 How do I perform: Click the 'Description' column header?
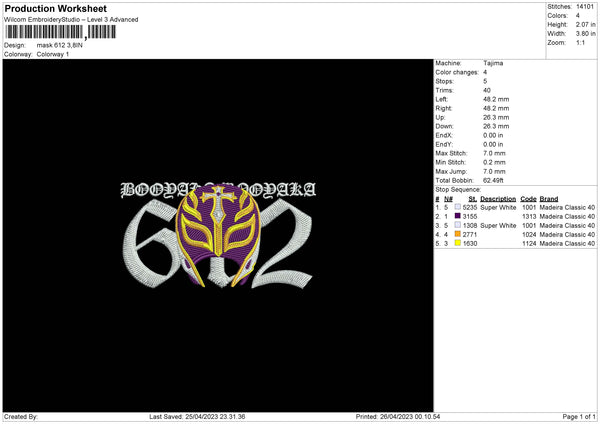click(x=498, y=199)
